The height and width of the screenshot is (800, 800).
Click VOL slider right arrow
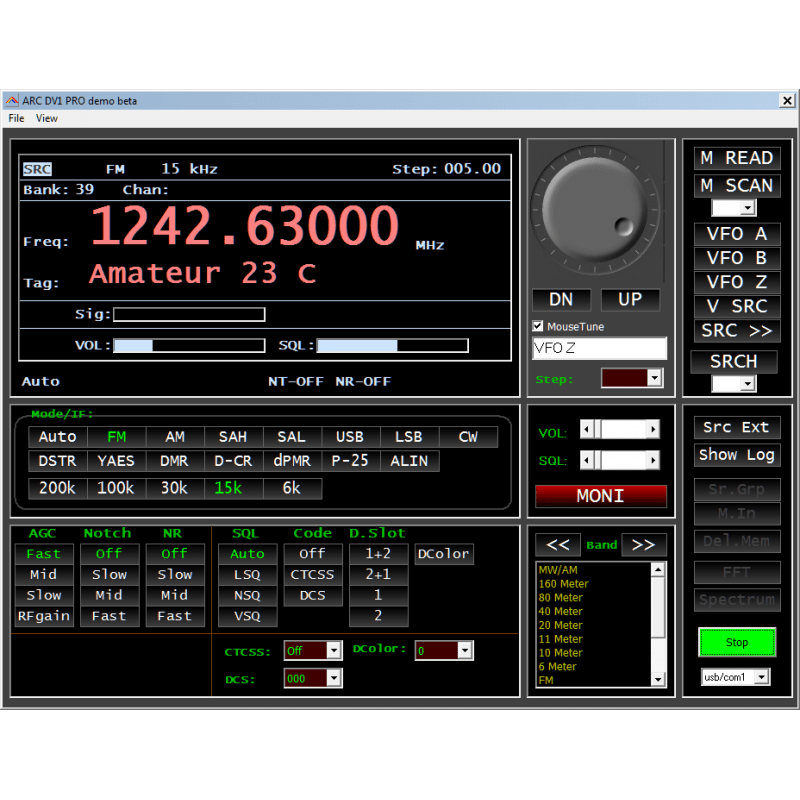(x=653, y=429)
